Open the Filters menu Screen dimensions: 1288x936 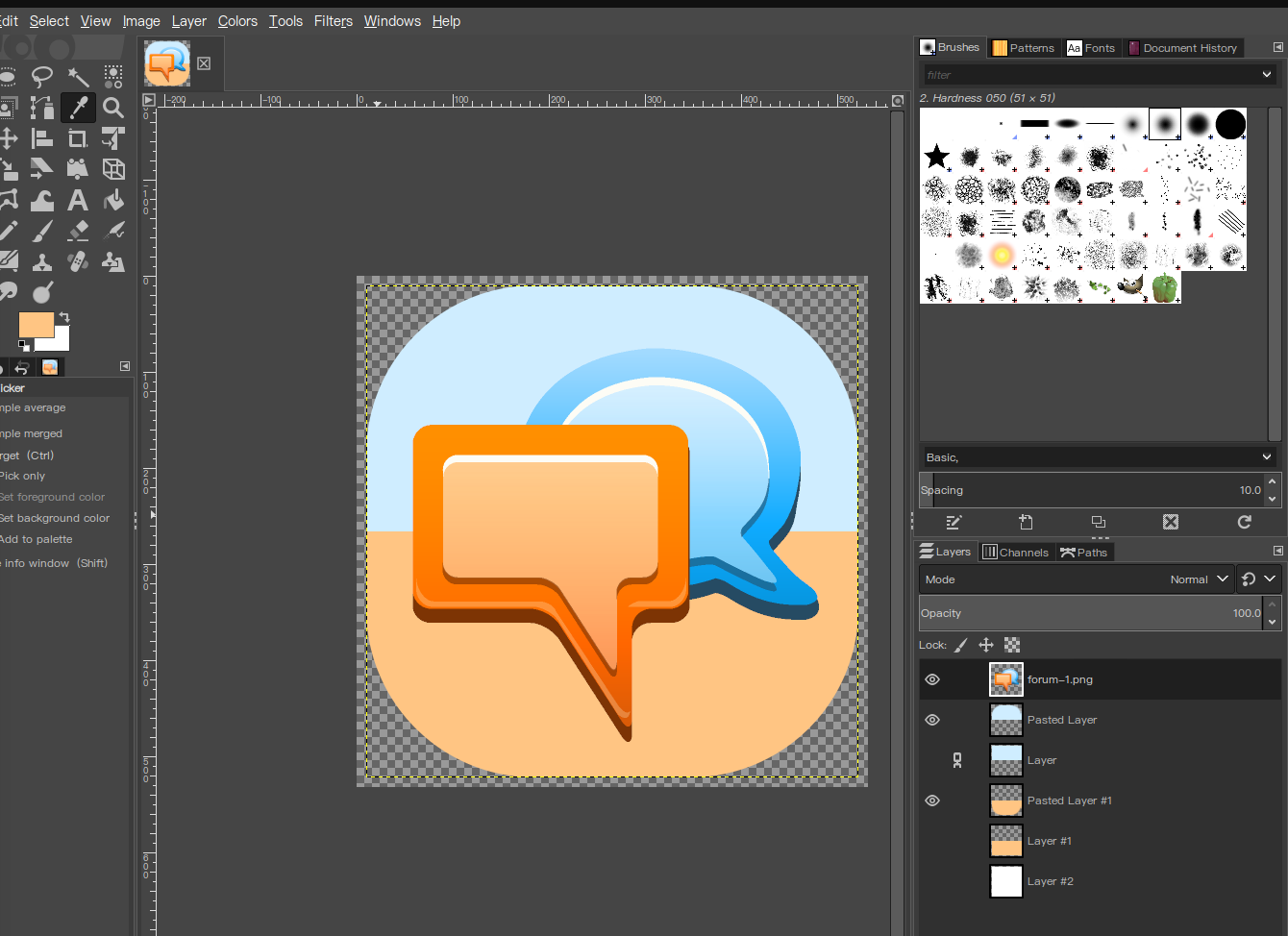[x=333, y=20]
